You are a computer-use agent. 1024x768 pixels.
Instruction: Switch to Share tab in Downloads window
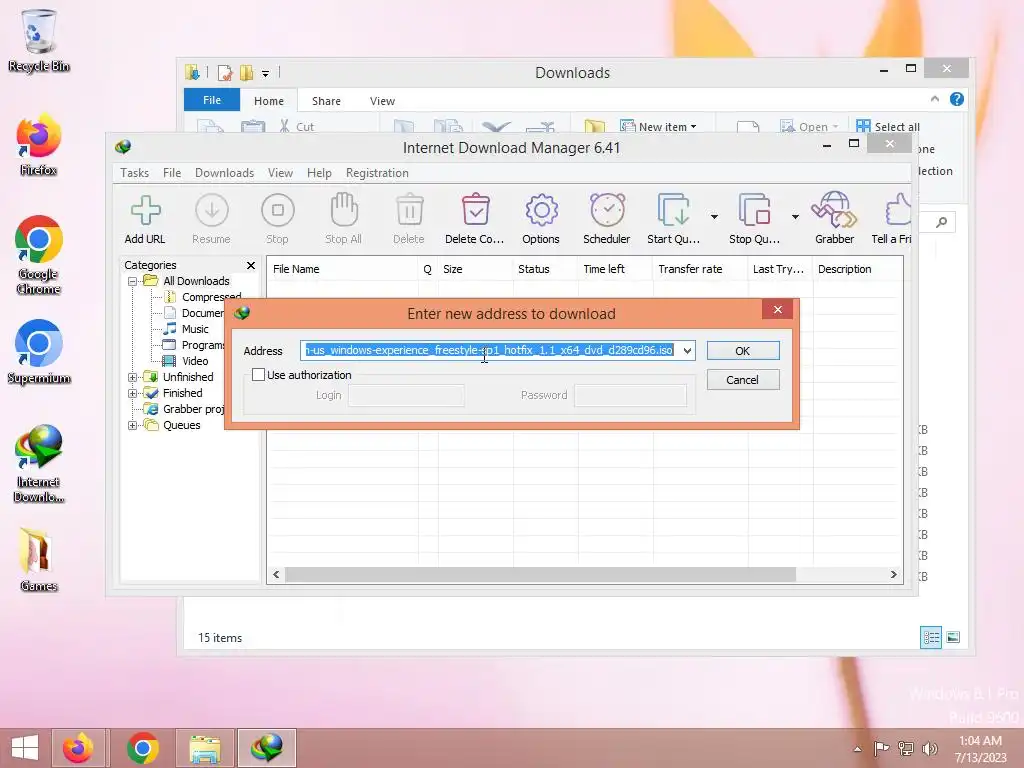pyautogui.click(x=327, y=101)
